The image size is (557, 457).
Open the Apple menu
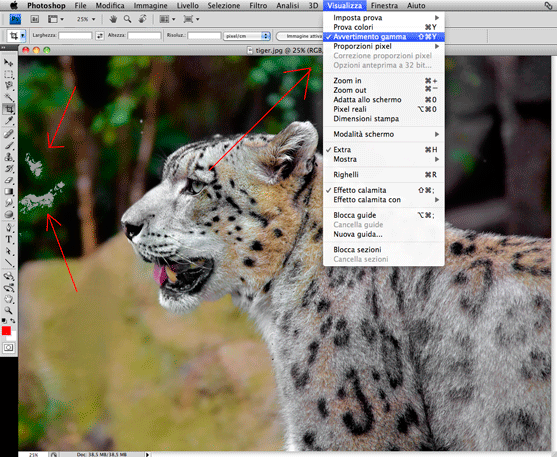tap(13, 5)
